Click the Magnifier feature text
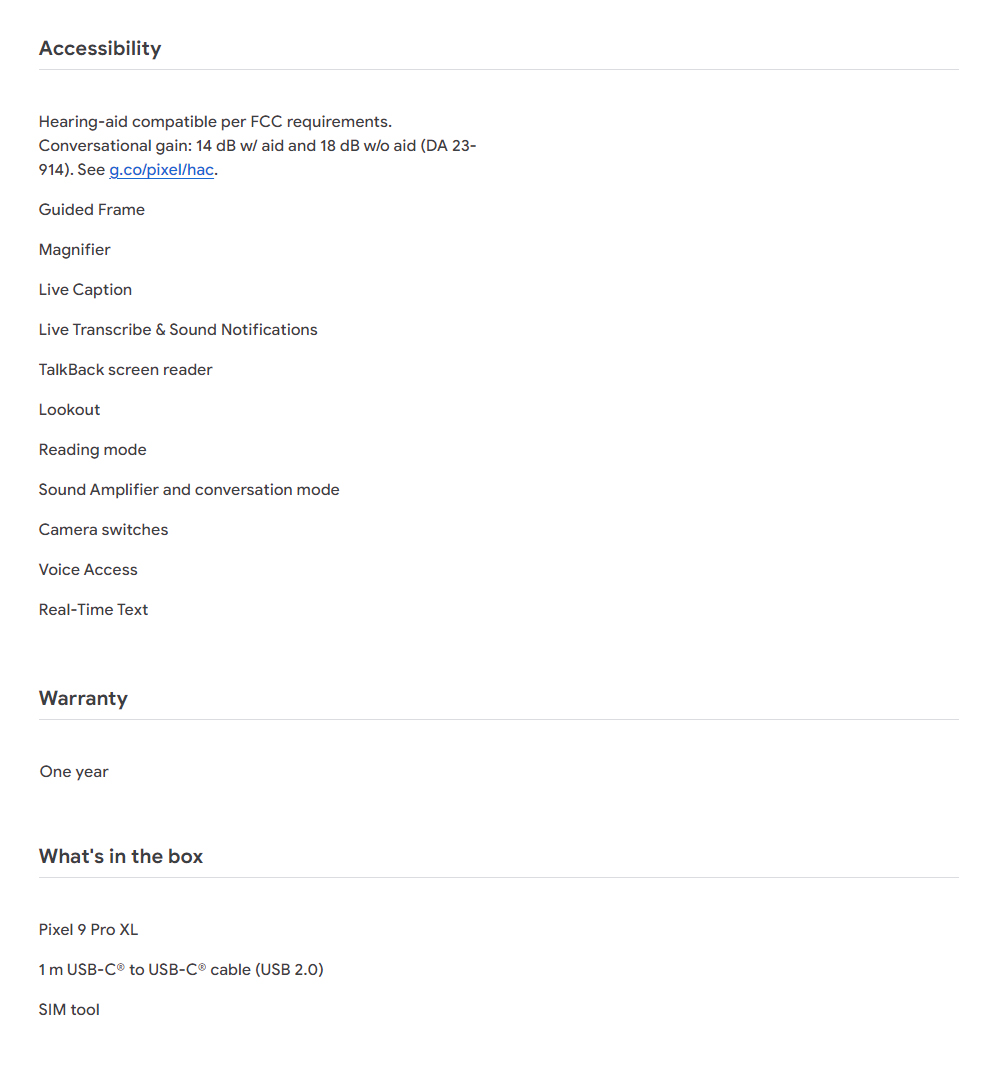The height and width of the screenshot is (1083, 1000). click(x=75, y=250)
